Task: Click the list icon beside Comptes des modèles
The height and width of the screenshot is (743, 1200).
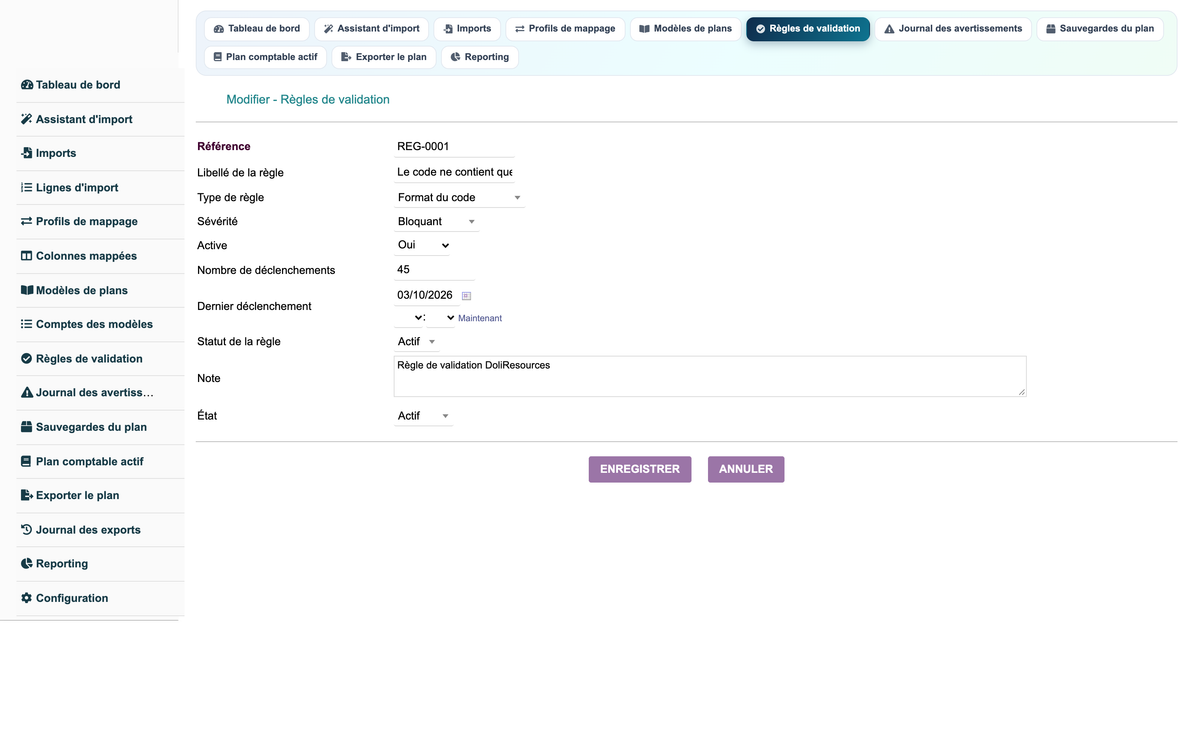Action: click(27, 324)
